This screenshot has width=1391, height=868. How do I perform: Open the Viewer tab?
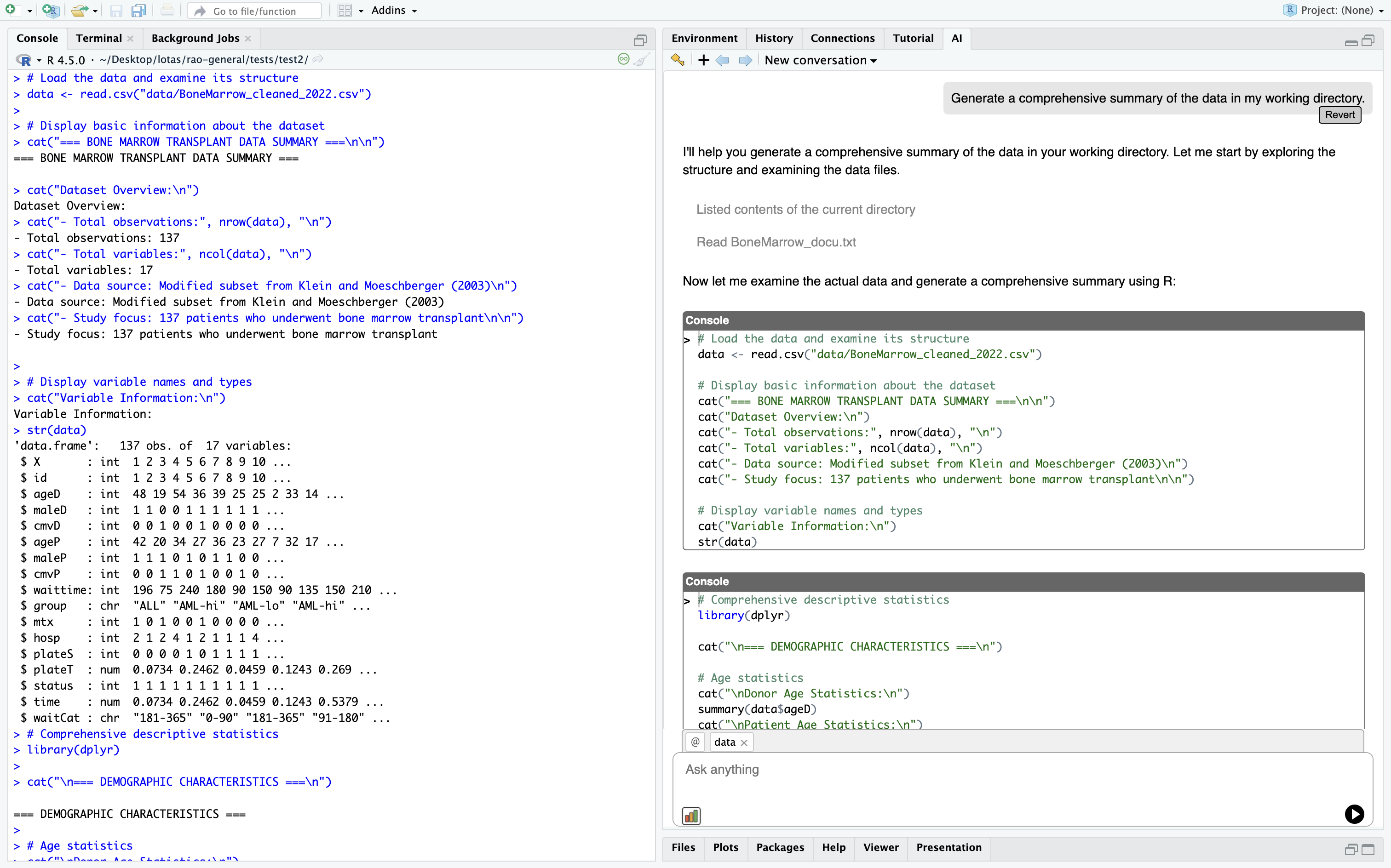tap(880, 847)
